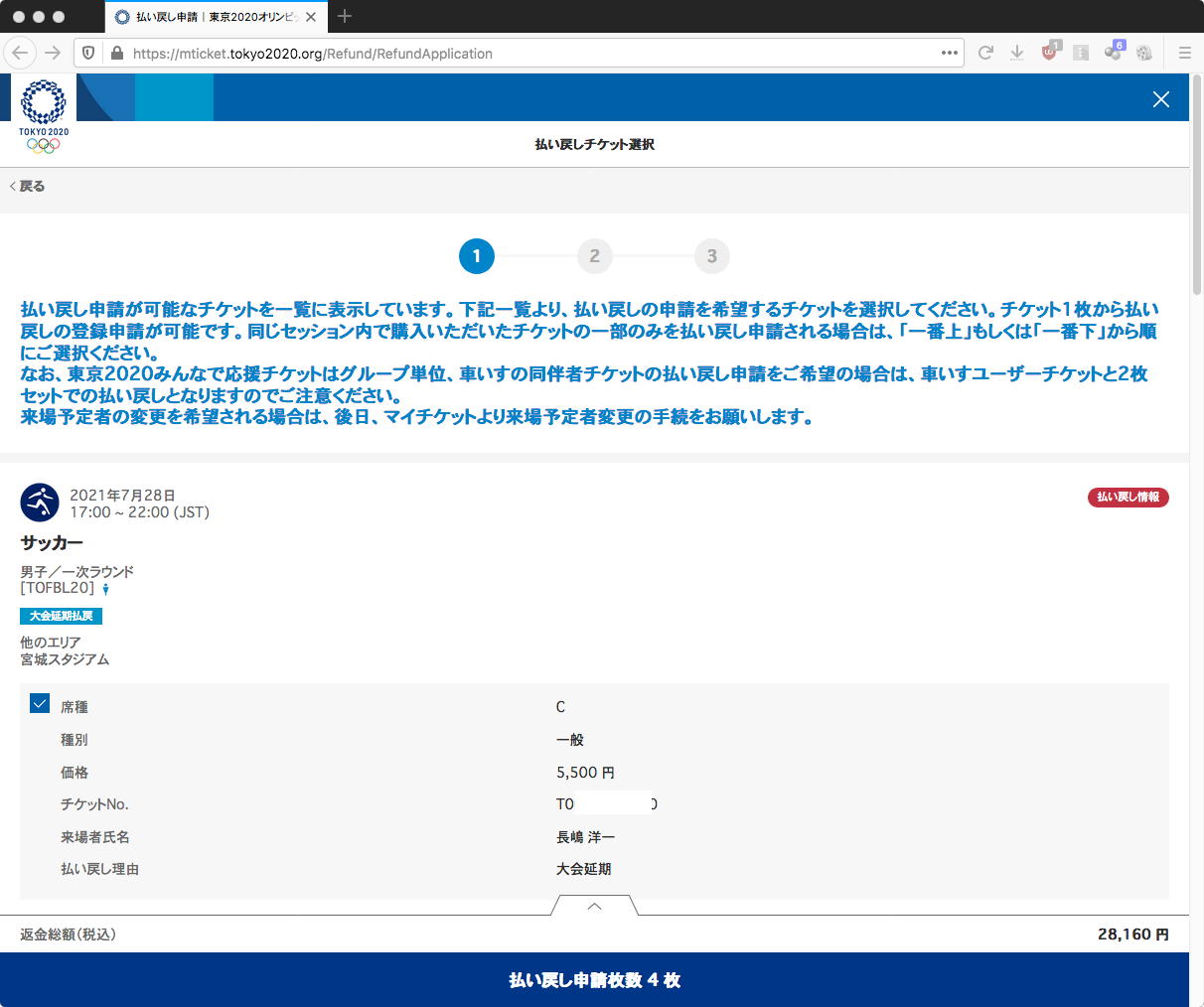Close the browser tab with the X

tap(311, 17)
